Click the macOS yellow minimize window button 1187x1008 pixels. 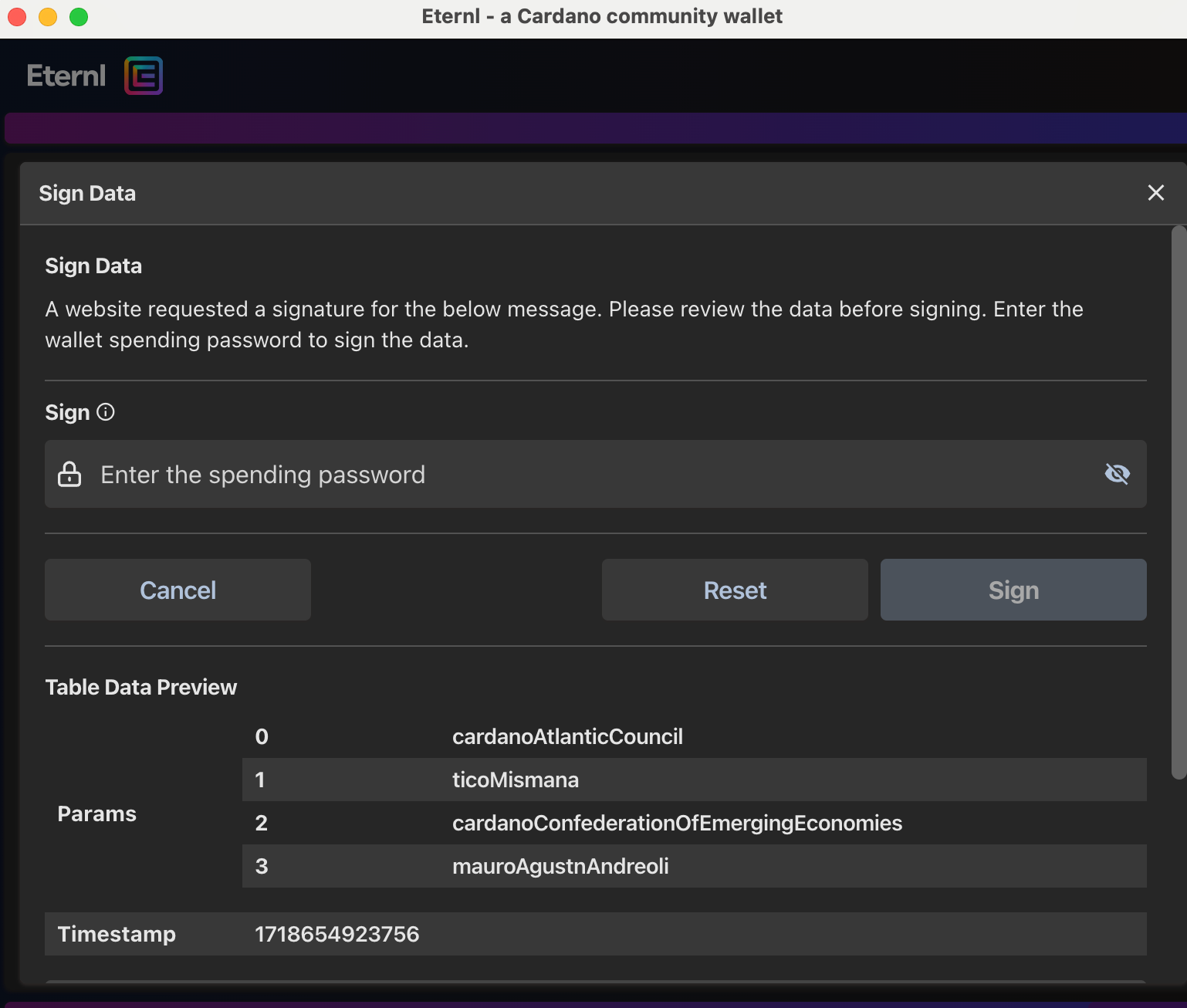click(48, 17)
